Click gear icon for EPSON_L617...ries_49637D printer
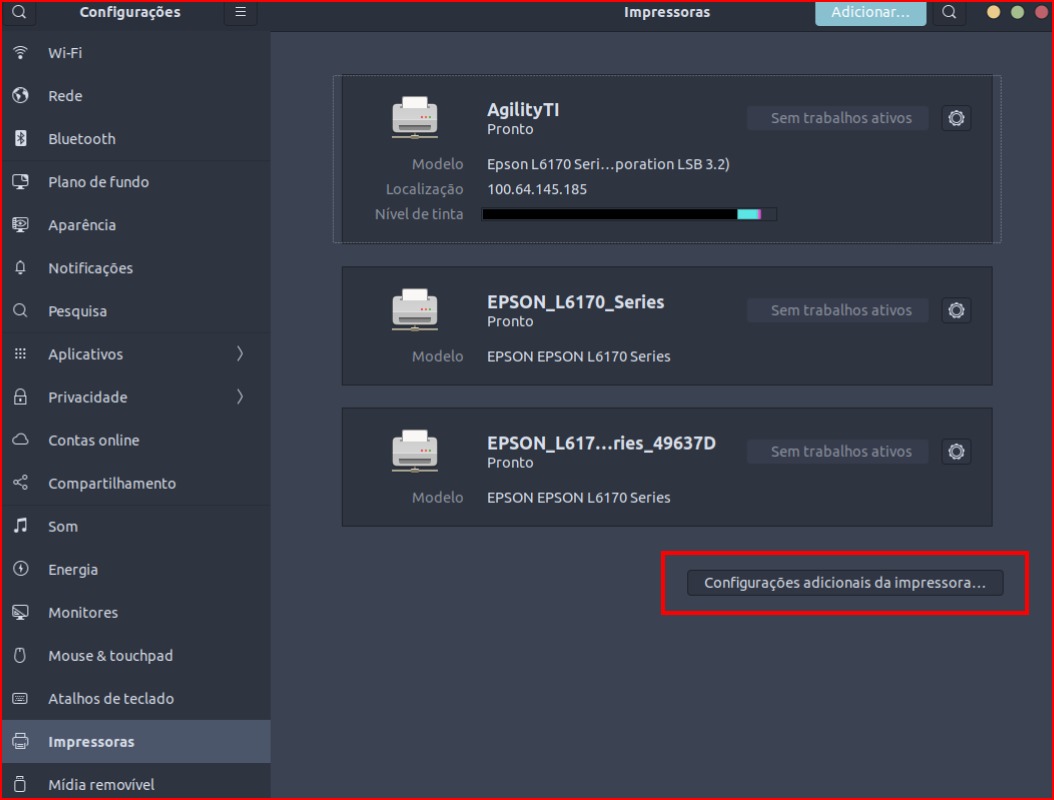 coord(956,451)
